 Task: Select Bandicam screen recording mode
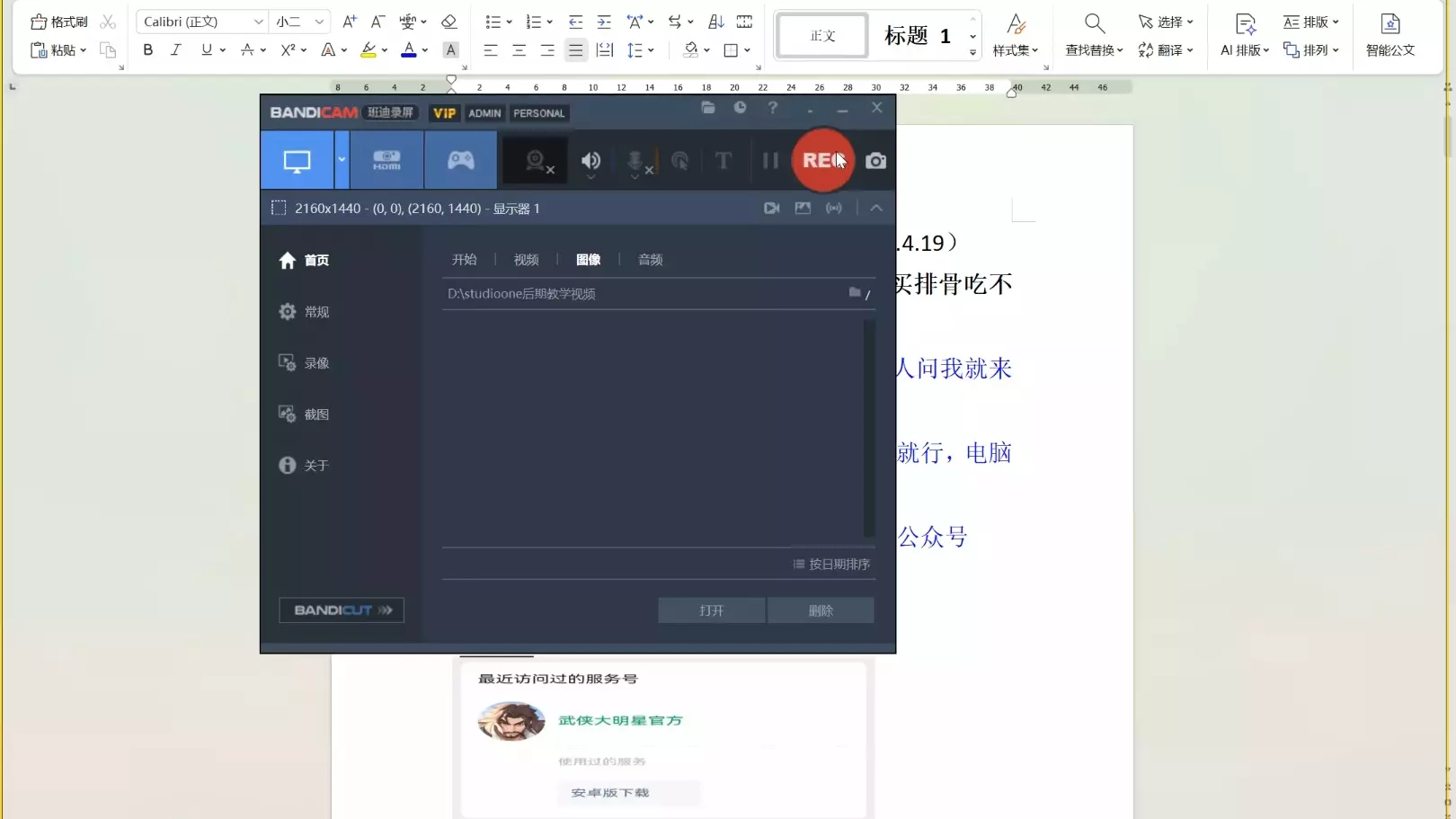click(297, 161)
